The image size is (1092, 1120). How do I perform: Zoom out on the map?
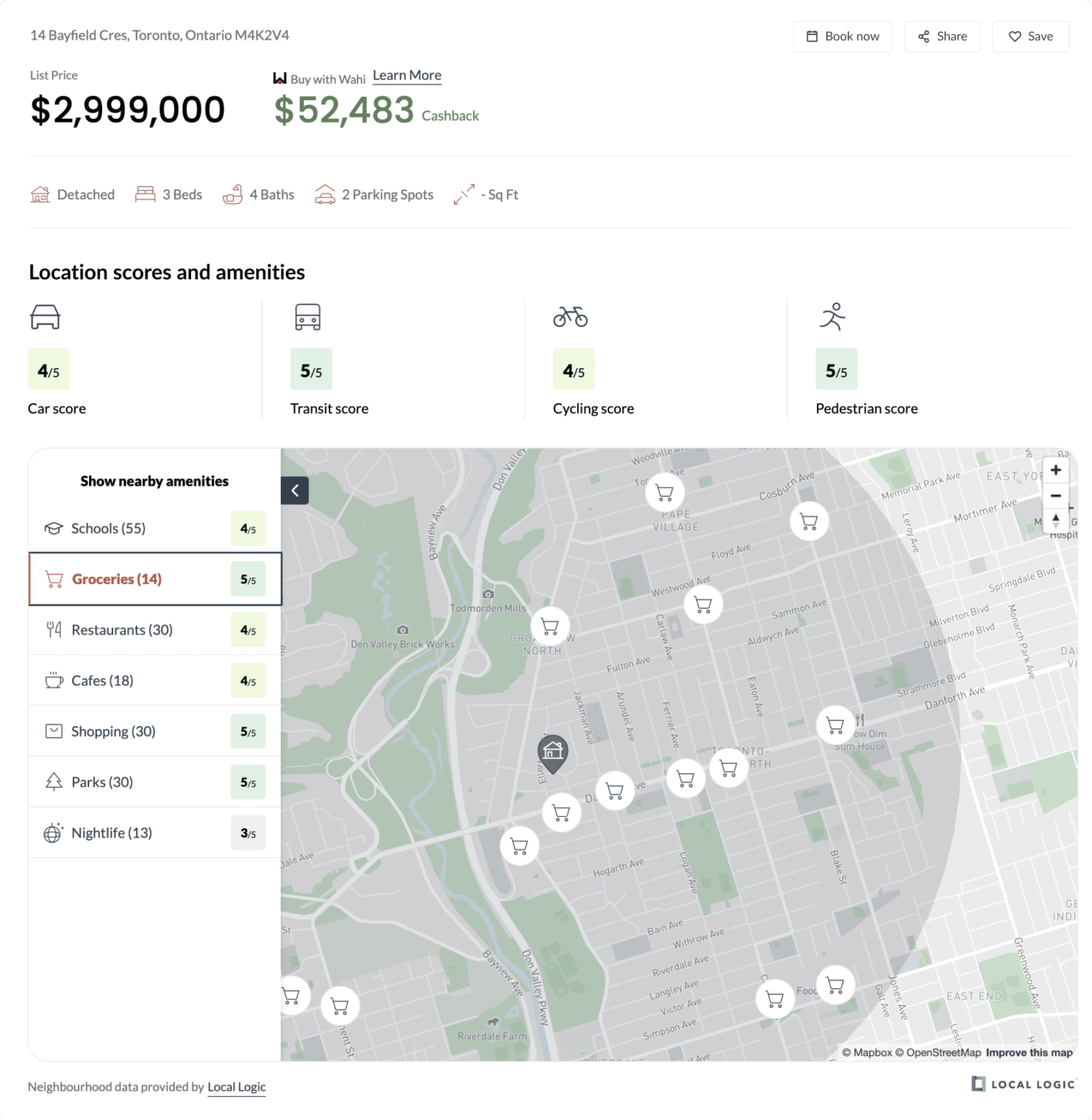coord(1056,496)
